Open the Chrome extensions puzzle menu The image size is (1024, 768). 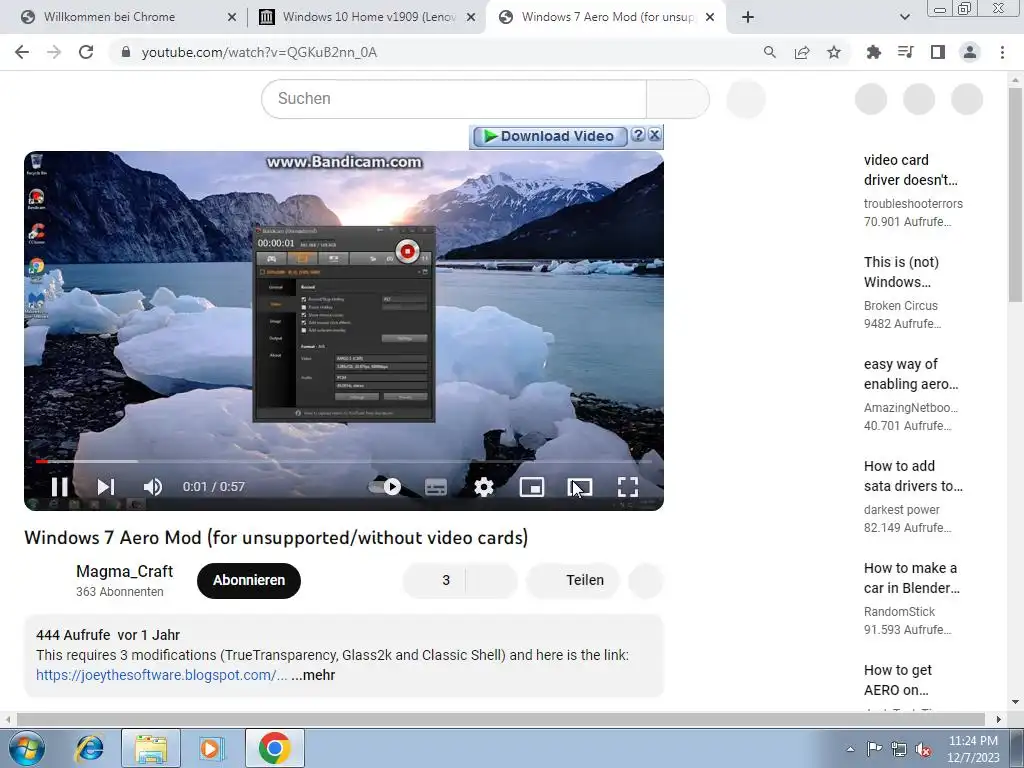pos(873,52)
